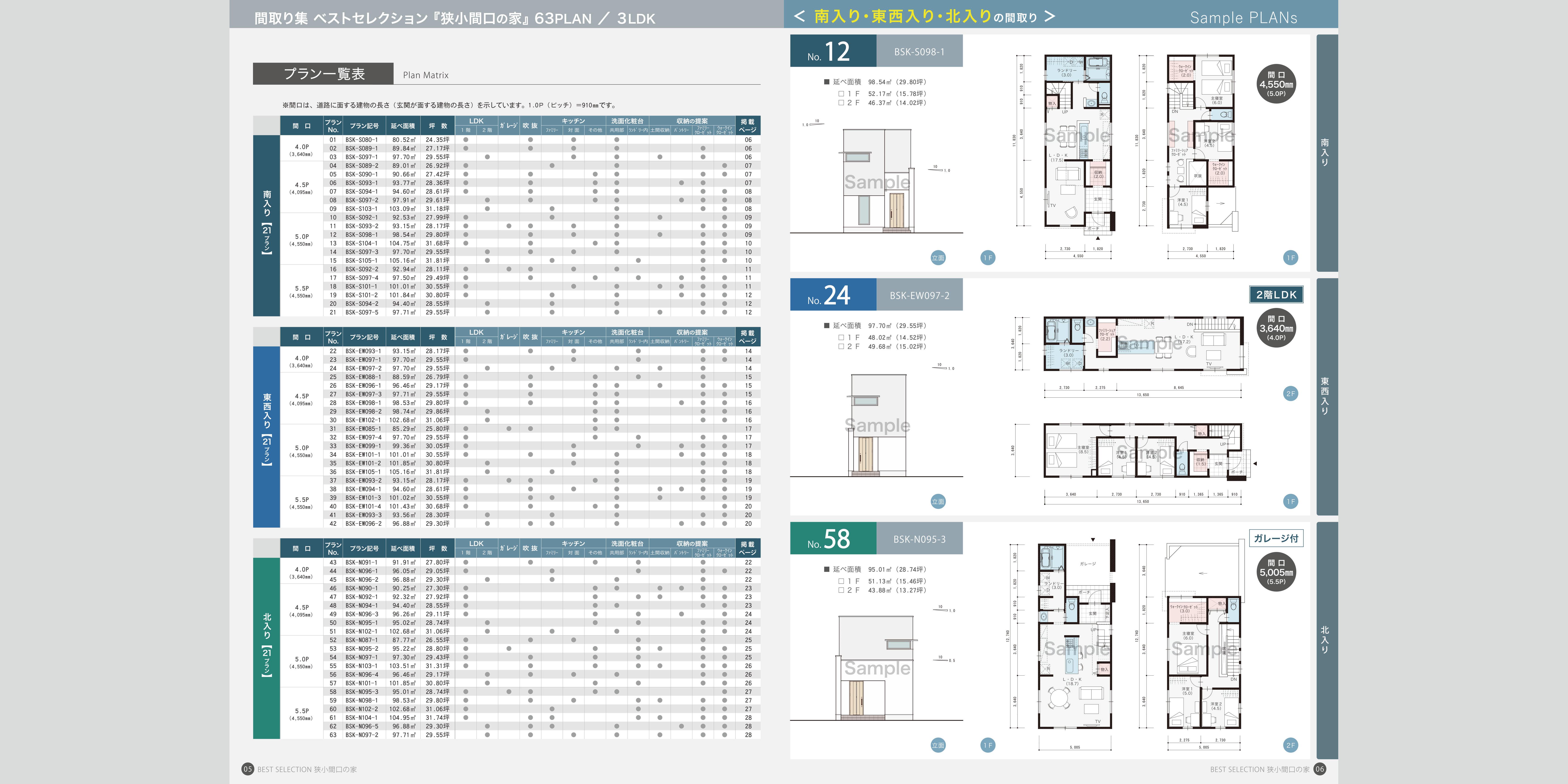Click plan code BSK-S105-1 in the table
The height and width of the screenshot is (784, 1568).
coord(362,261)
